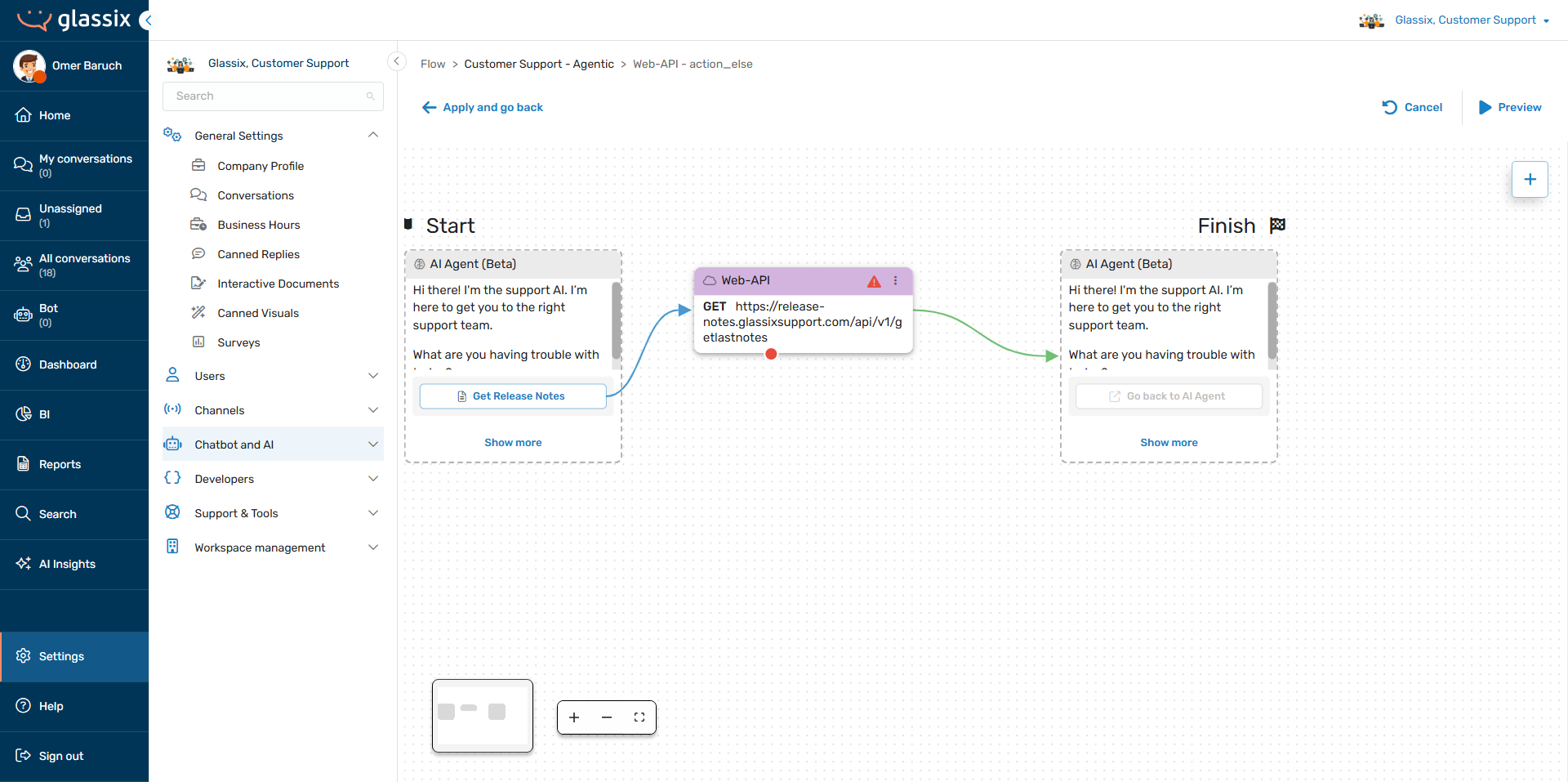Click Apply and go back
This screenshot has height=782, width=1568.
tap(483, 107)
